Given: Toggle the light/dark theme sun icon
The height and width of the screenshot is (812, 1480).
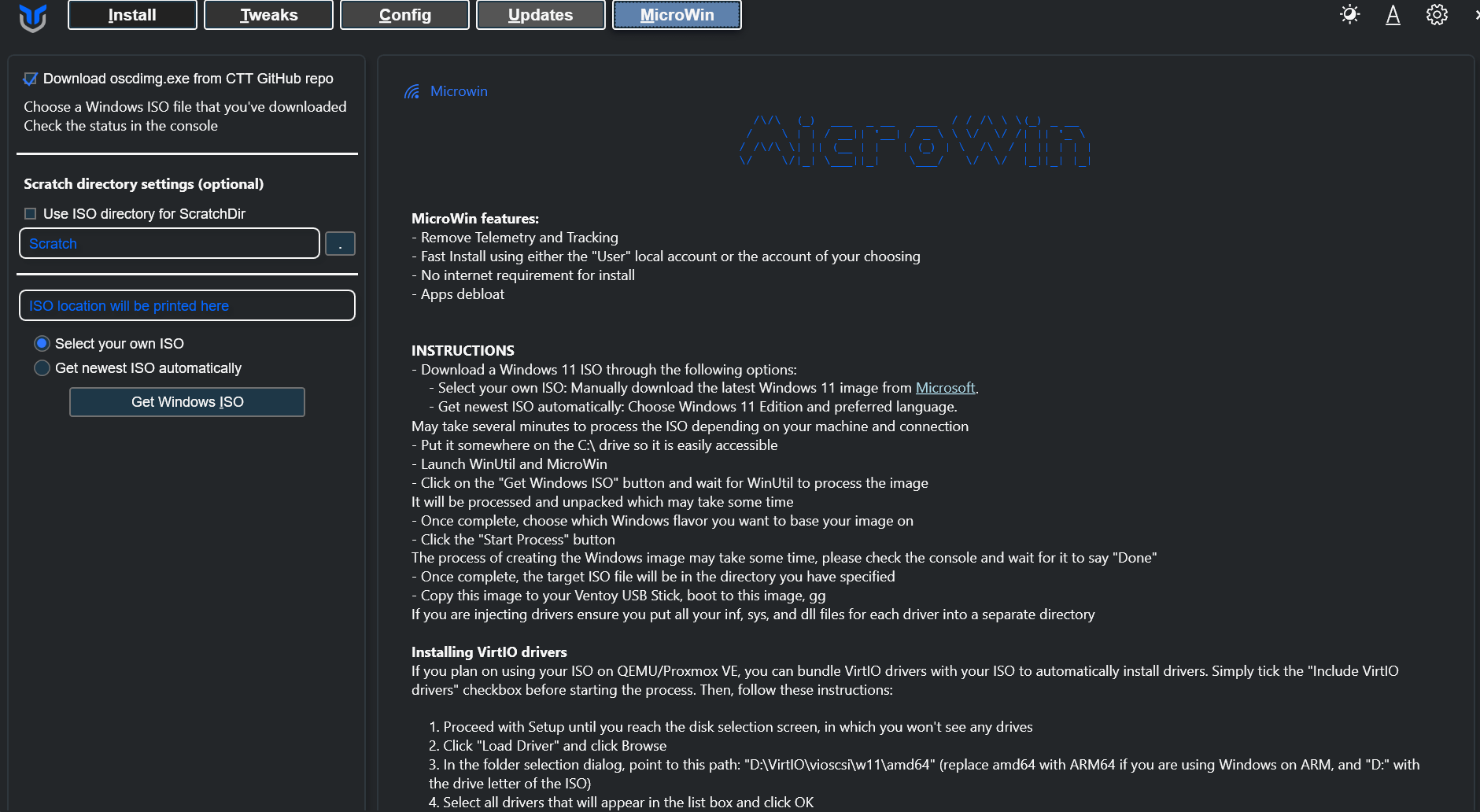Looking at the screenshot, I should click(x=1349, y=15).
